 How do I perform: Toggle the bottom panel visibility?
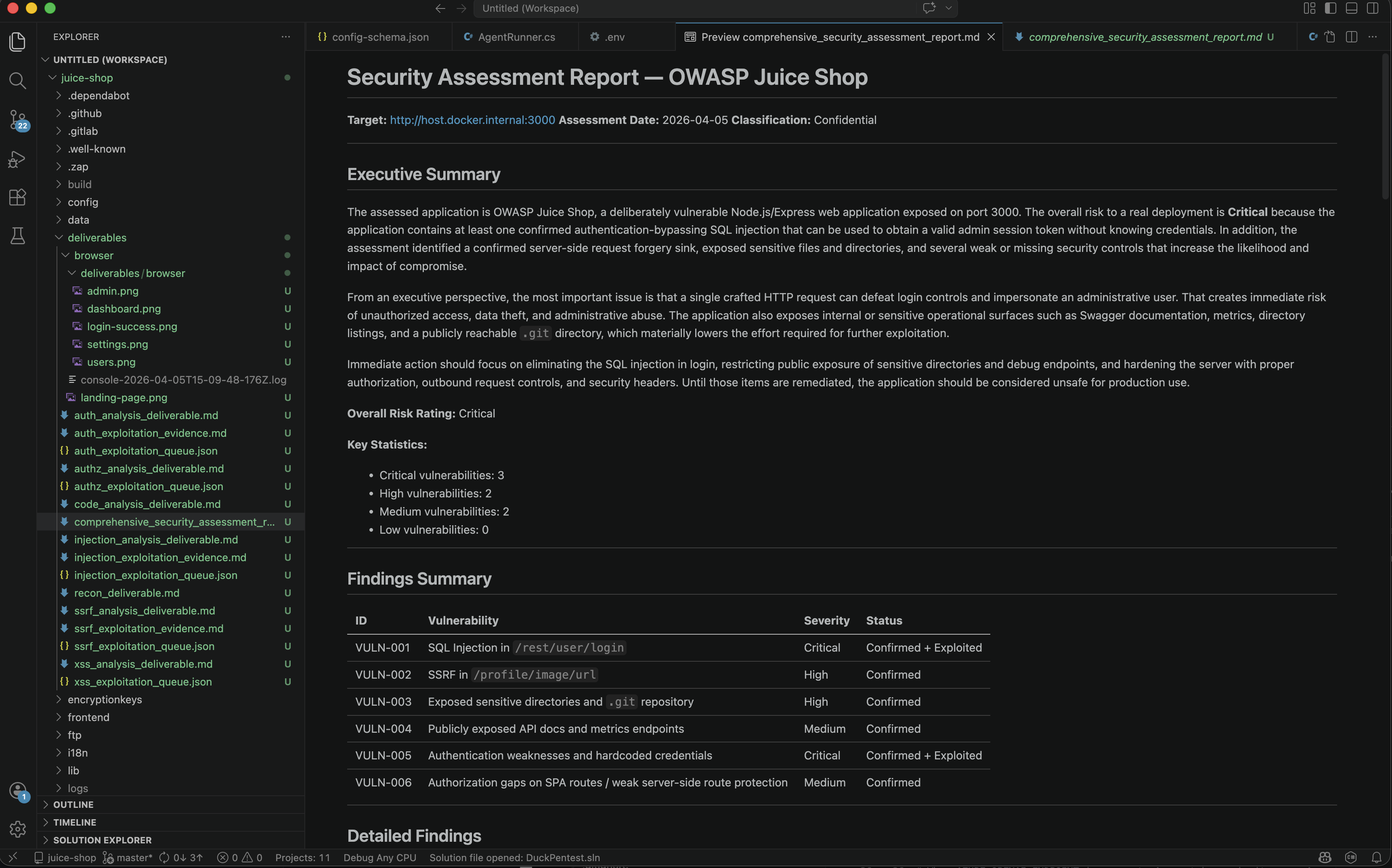(x=1351, y=8)
